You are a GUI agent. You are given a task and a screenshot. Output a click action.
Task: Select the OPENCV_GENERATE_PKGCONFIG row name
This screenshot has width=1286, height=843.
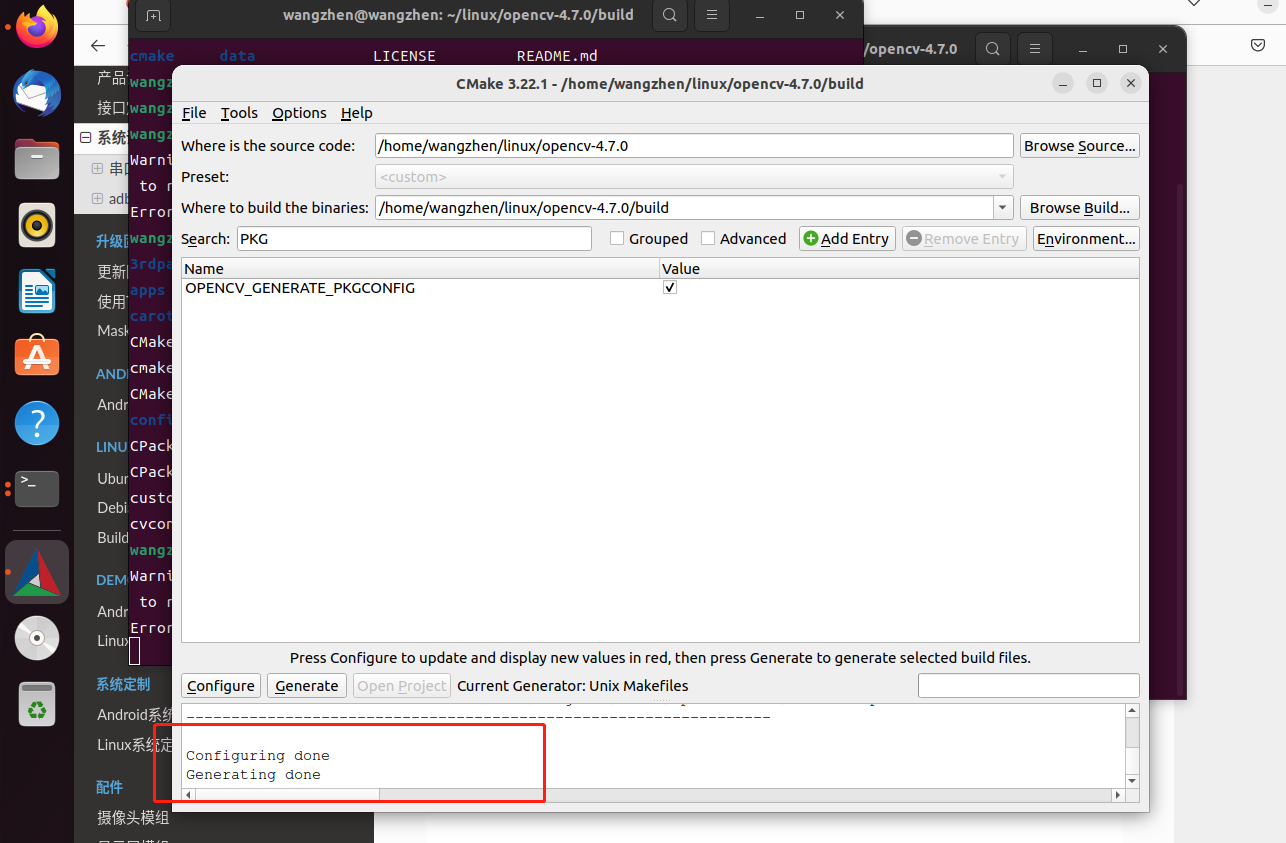300,287
